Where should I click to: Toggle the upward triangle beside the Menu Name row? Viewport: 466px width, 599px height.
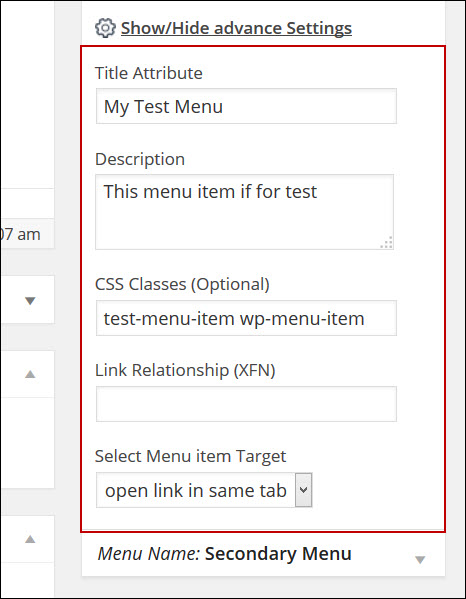click(30, 539)
